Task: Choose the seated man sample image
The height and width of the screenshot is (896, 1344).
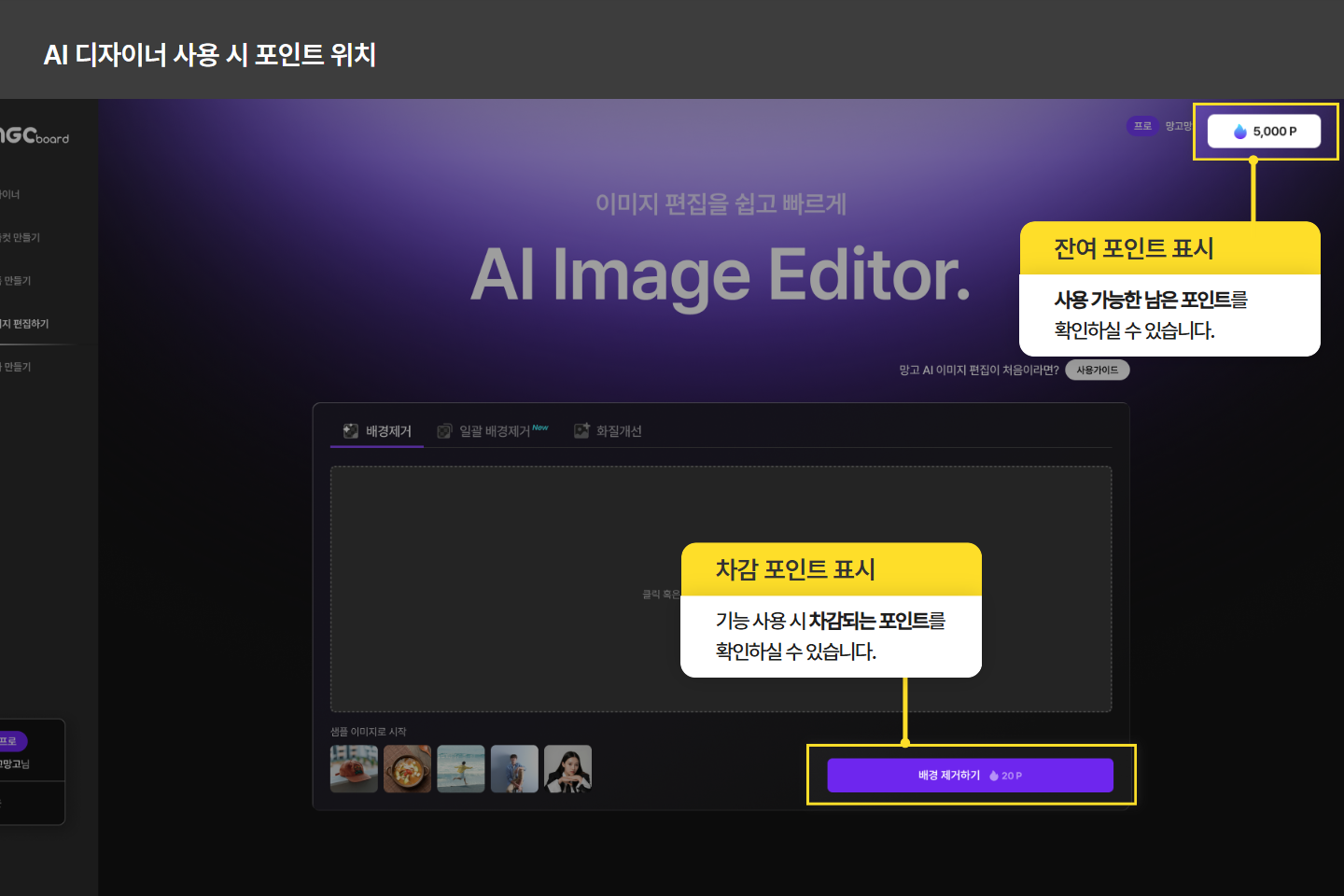Action: tap(514, 769)
